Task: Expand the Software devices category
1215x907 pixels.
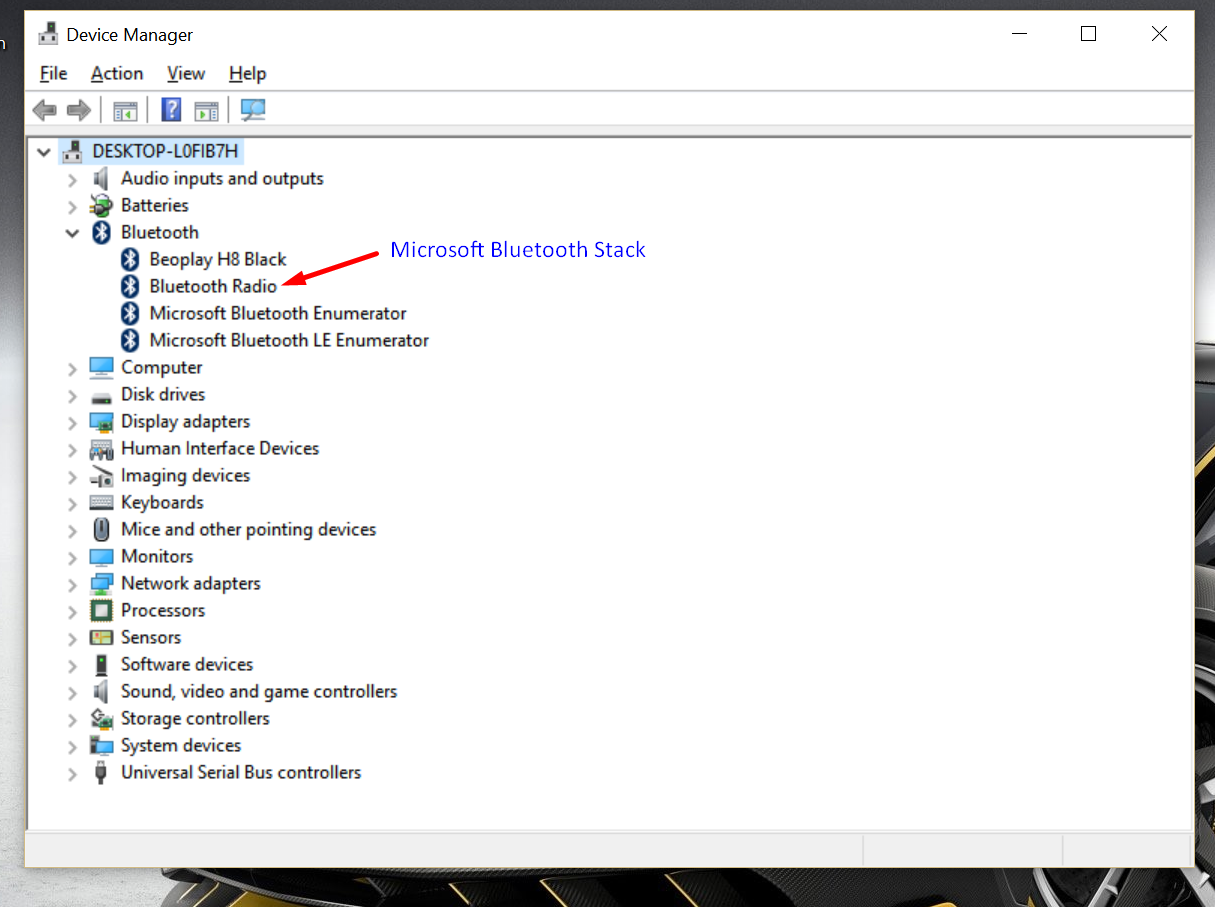Action: click(x=72, y=665)
